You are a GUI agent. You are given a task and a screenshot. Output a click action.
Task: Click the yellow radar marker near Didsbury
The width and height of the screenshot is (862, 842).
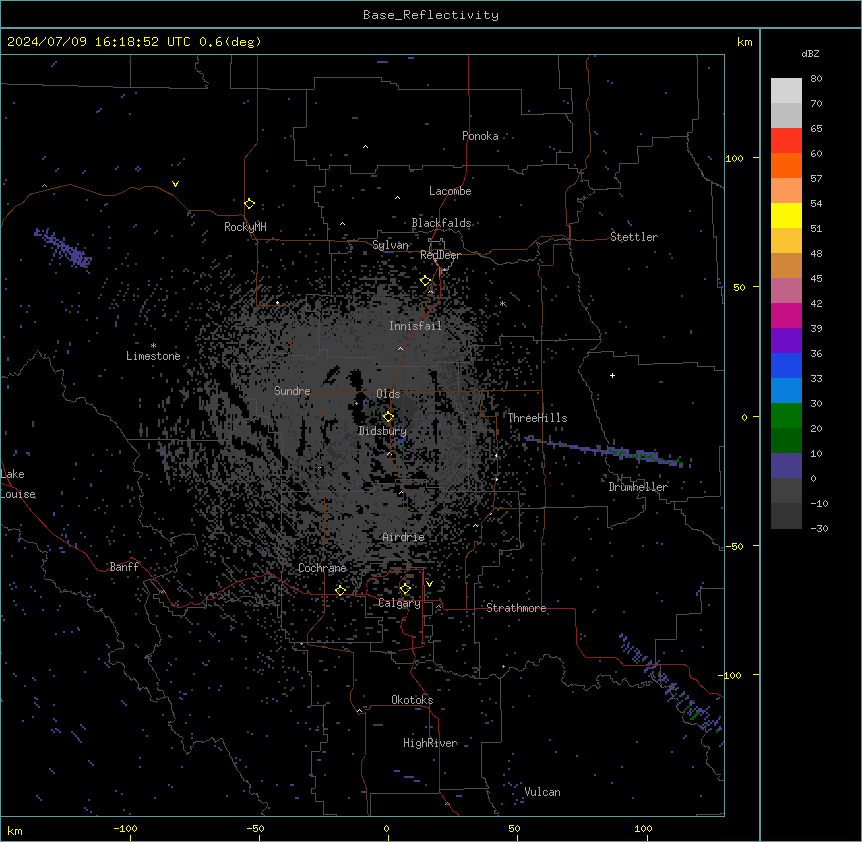click(388, 417)
